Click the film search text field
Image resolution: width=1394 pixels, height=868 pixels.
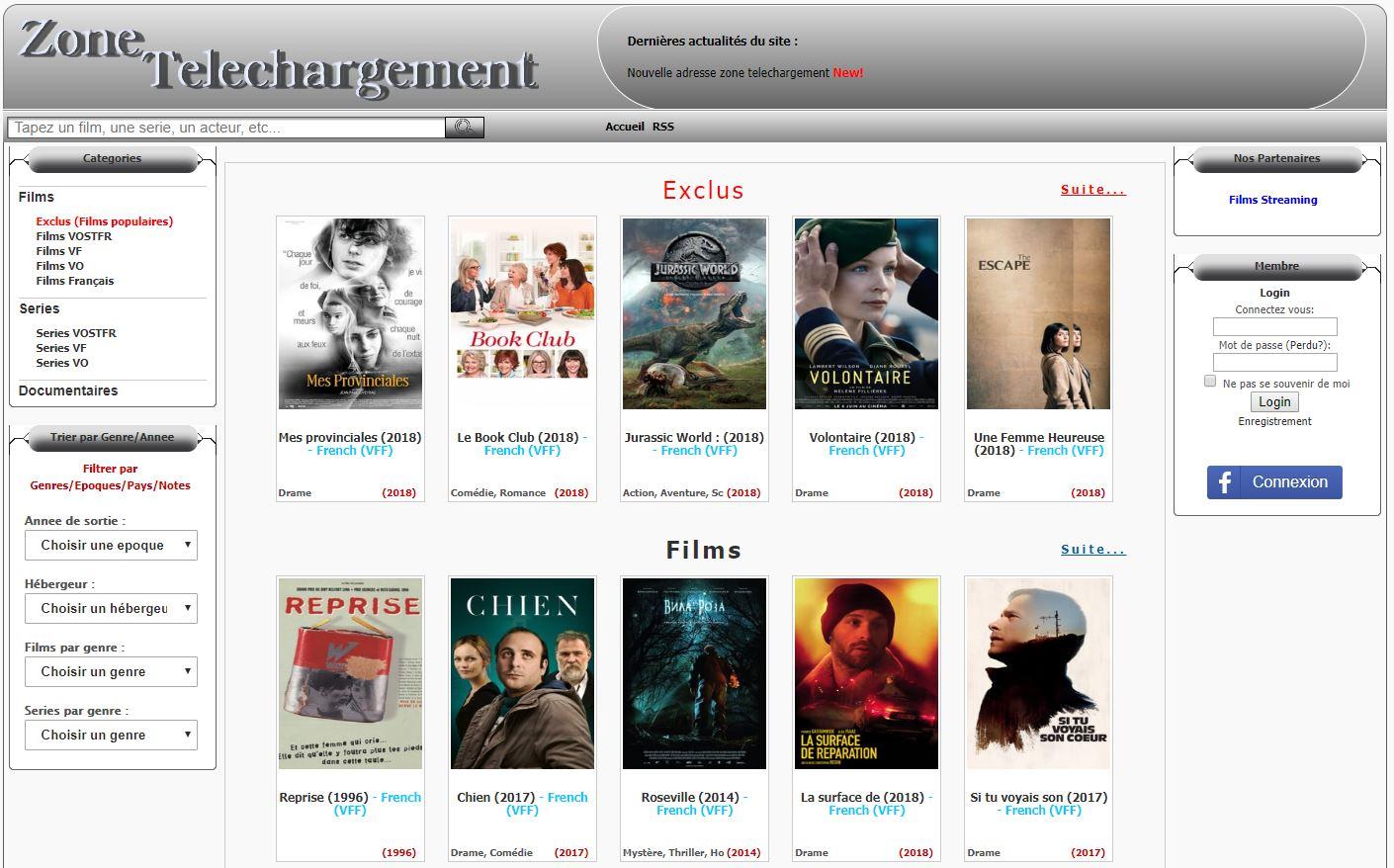coord(226,128)
